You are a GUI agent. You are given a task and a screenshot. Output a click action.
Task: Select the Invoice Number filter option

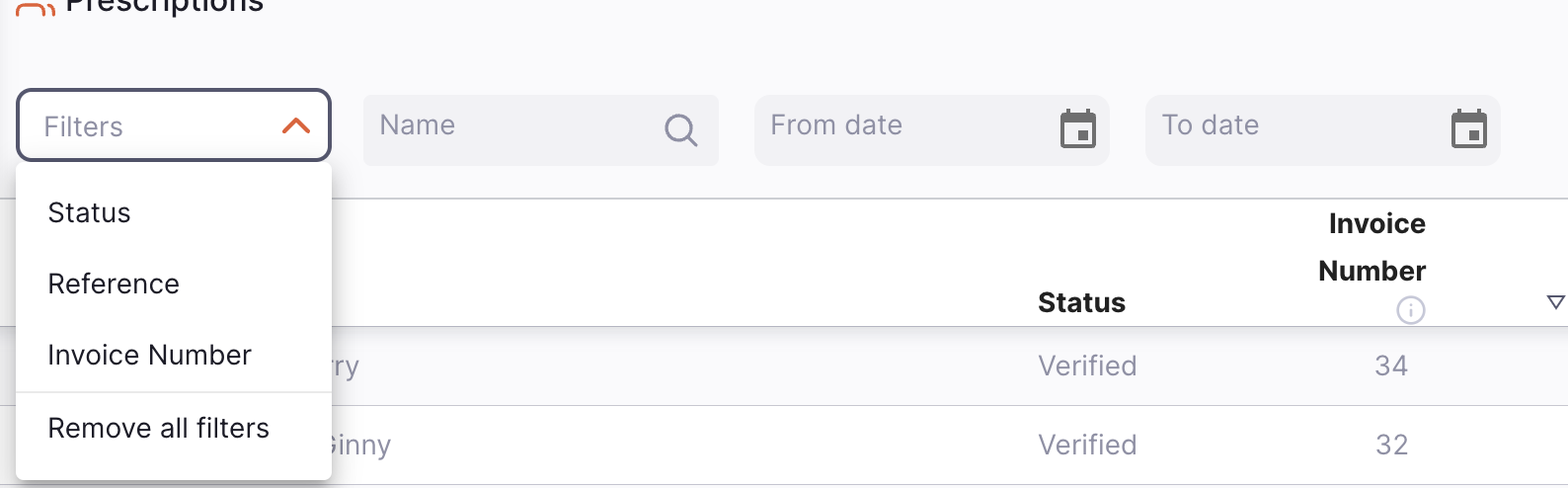(150, 356)
